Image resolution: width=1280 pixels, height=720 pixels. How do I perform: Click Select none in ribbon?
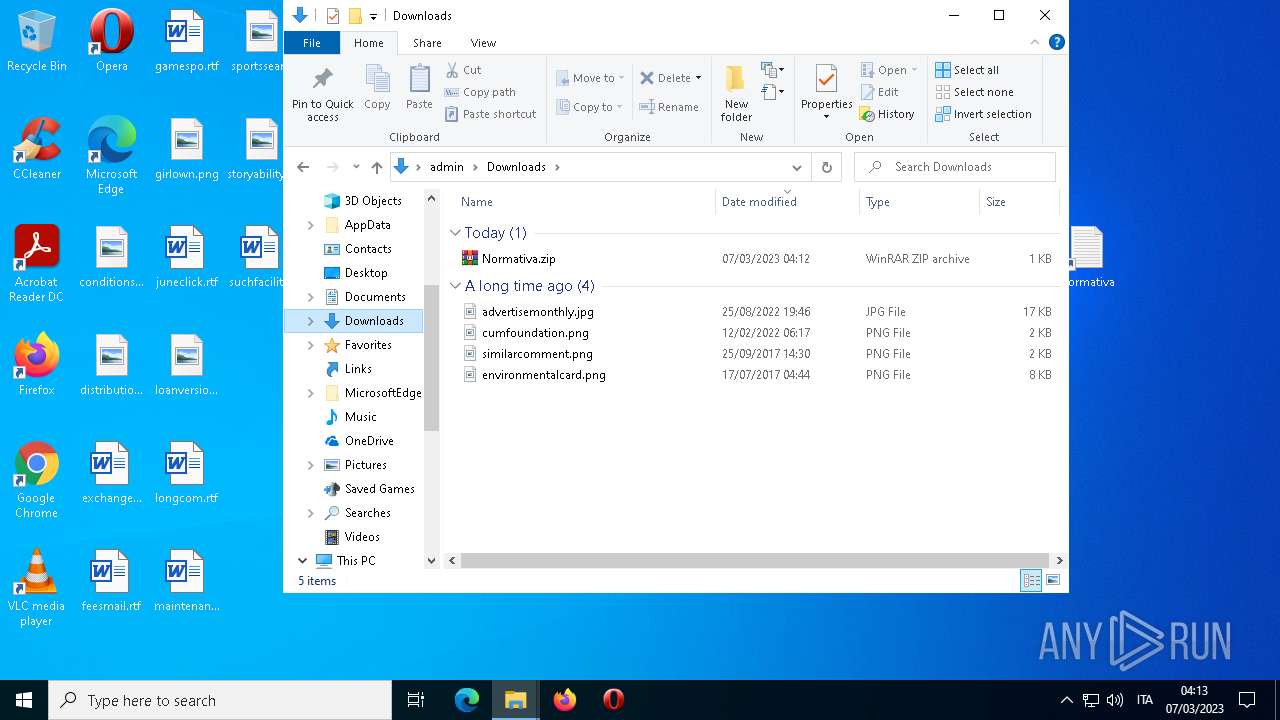[x=975, y=92]
